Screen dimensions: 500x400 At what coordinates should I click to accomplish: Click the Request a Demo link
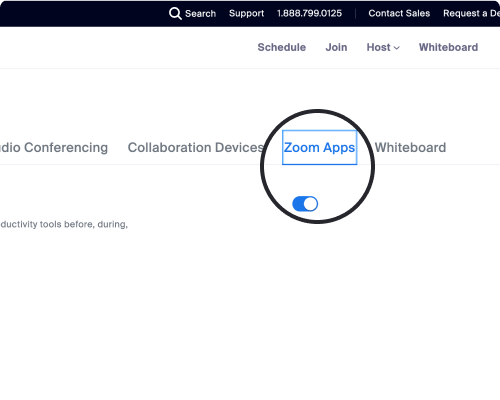point(471,13)
